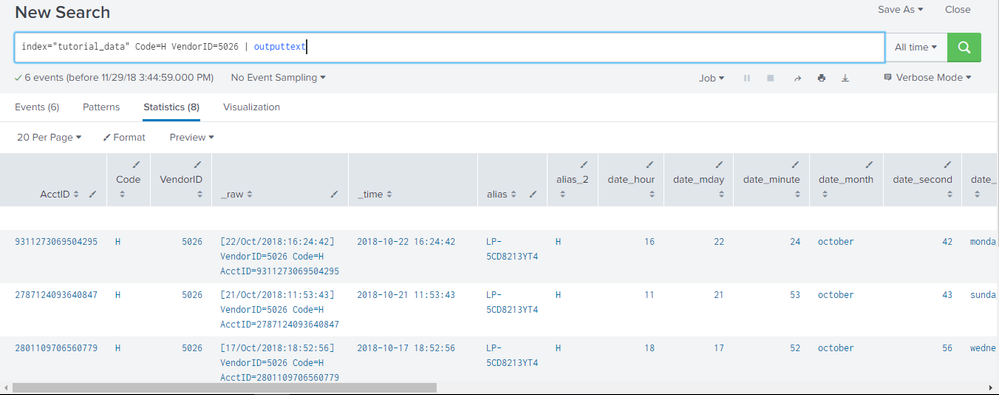Open the Job dropdown menu
The width and height of the screenshot is (999, 395).
pyautogui.click(x=712, y=78)
